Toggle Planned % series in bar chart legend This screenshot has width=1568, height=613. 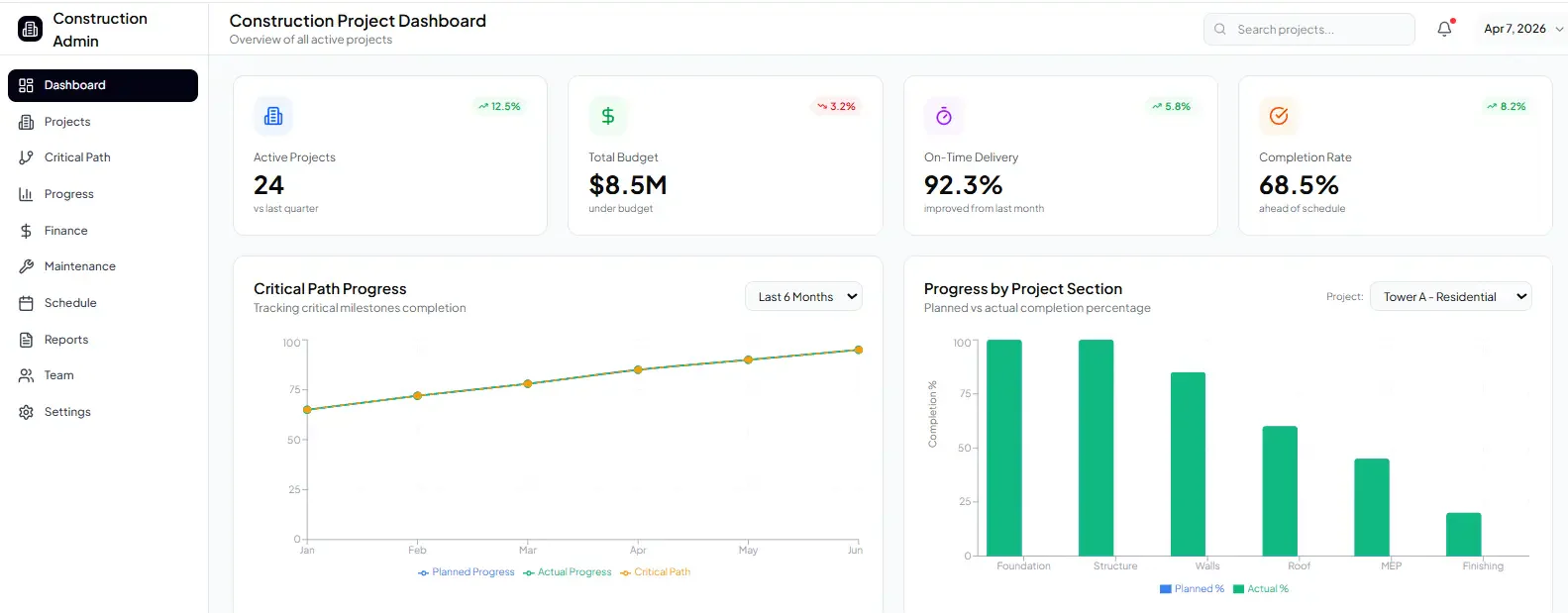(x=1192, y=589)
